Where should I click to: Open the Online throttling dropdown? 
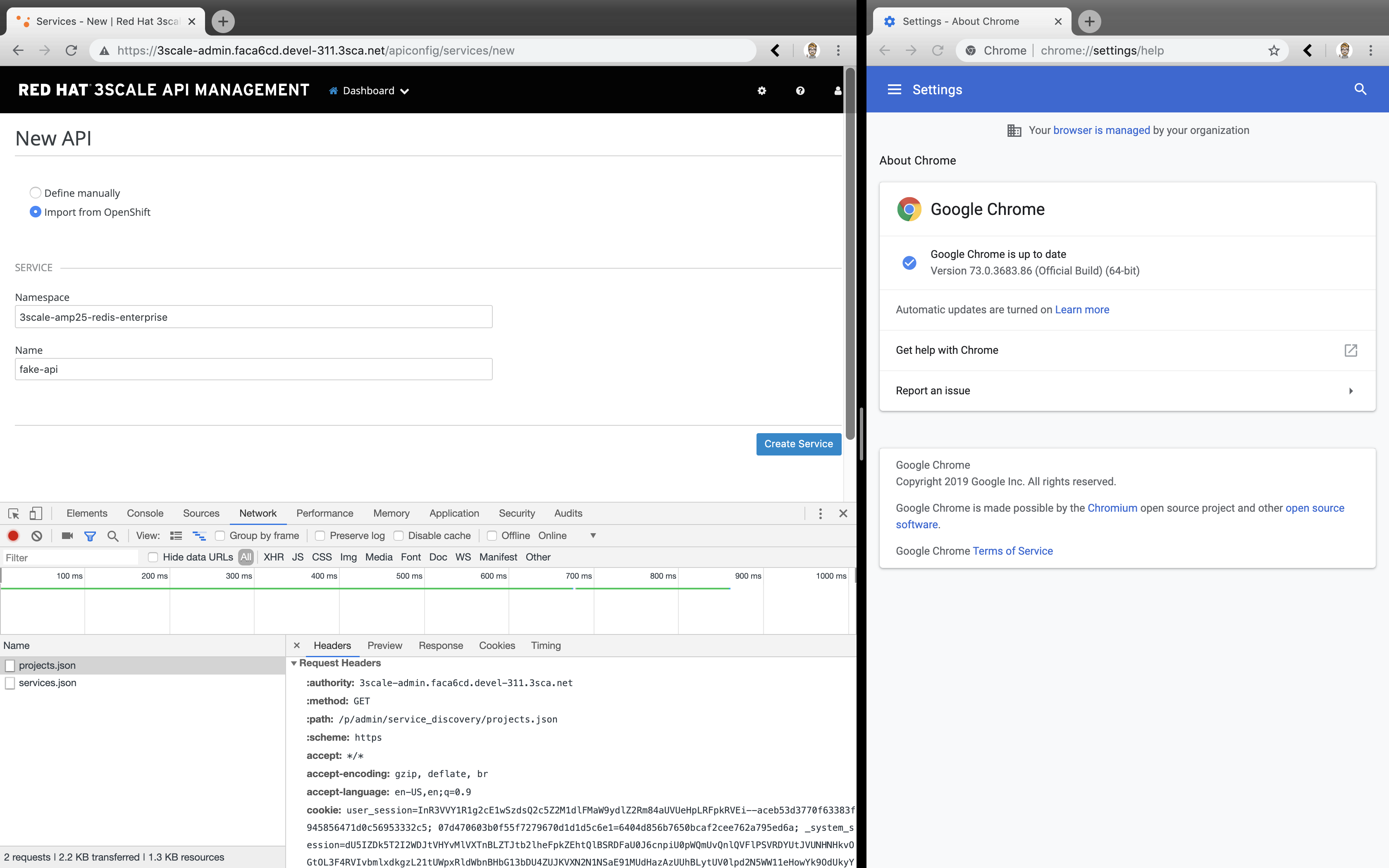[567, 536]
